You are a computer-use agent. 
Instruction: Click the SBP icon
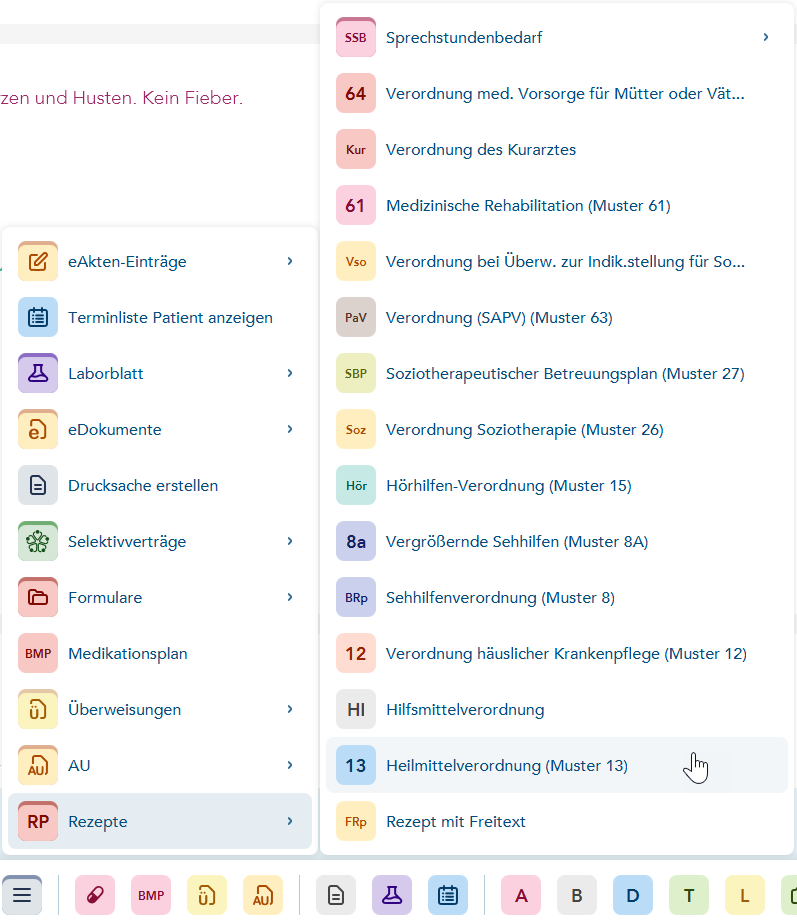coord(356,373)
